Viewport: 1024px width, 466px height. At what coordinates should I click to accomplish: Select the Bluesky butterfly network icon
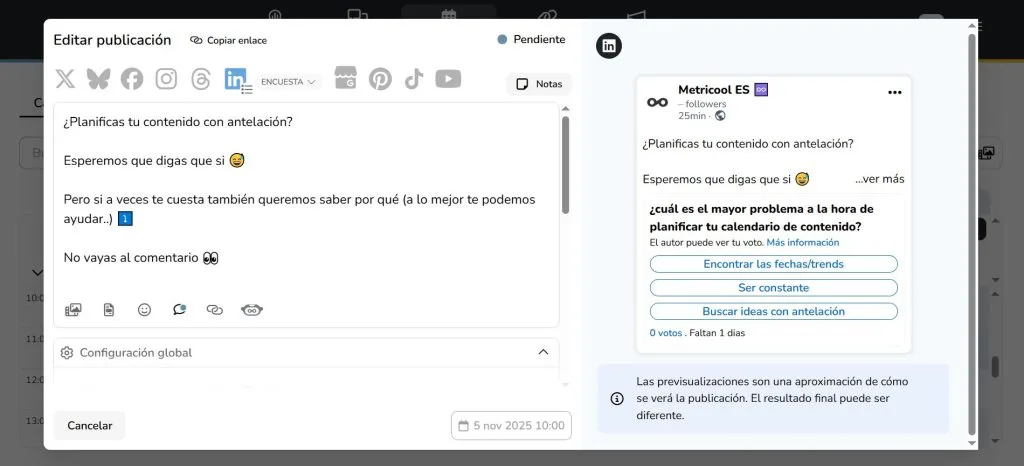click(98, 79)
